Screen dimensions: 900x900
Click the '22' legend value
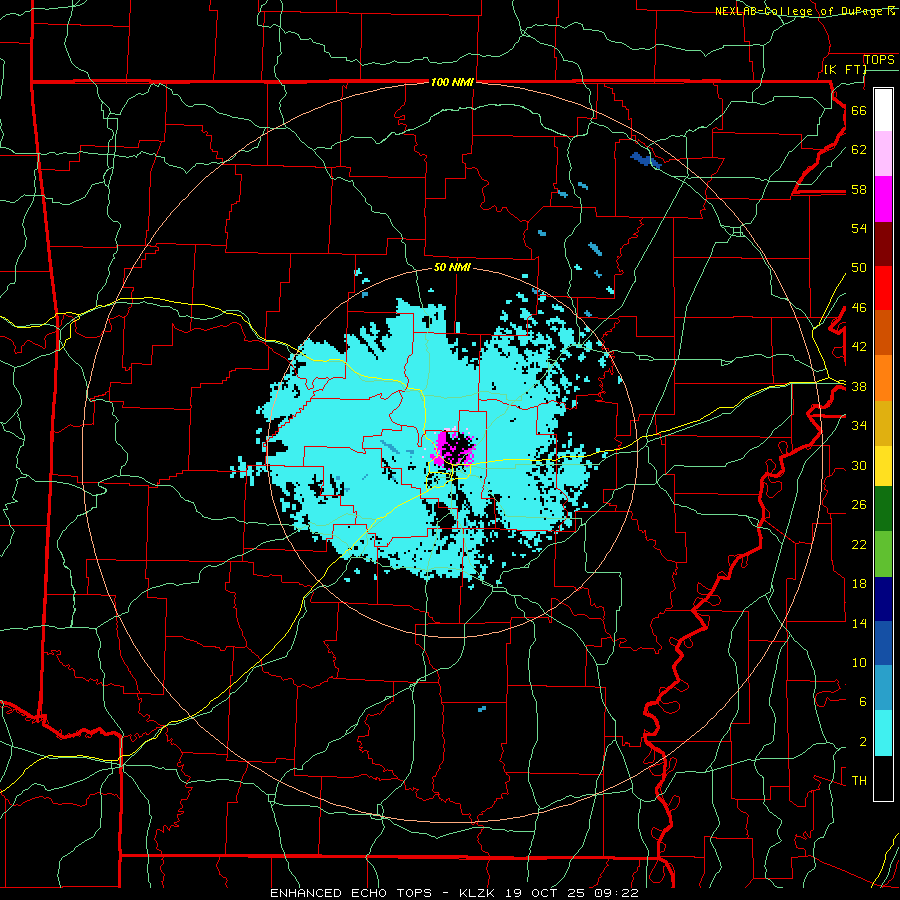click(859, 545)
